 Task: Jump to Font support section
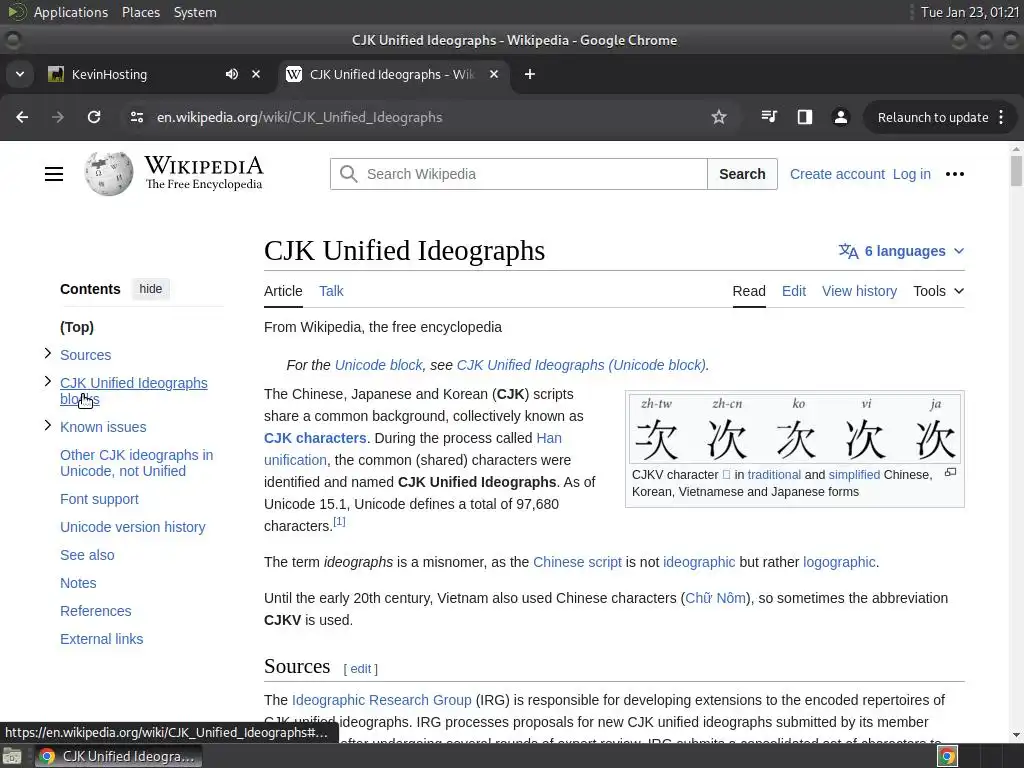pyautogui.click(x=99, y=499)
